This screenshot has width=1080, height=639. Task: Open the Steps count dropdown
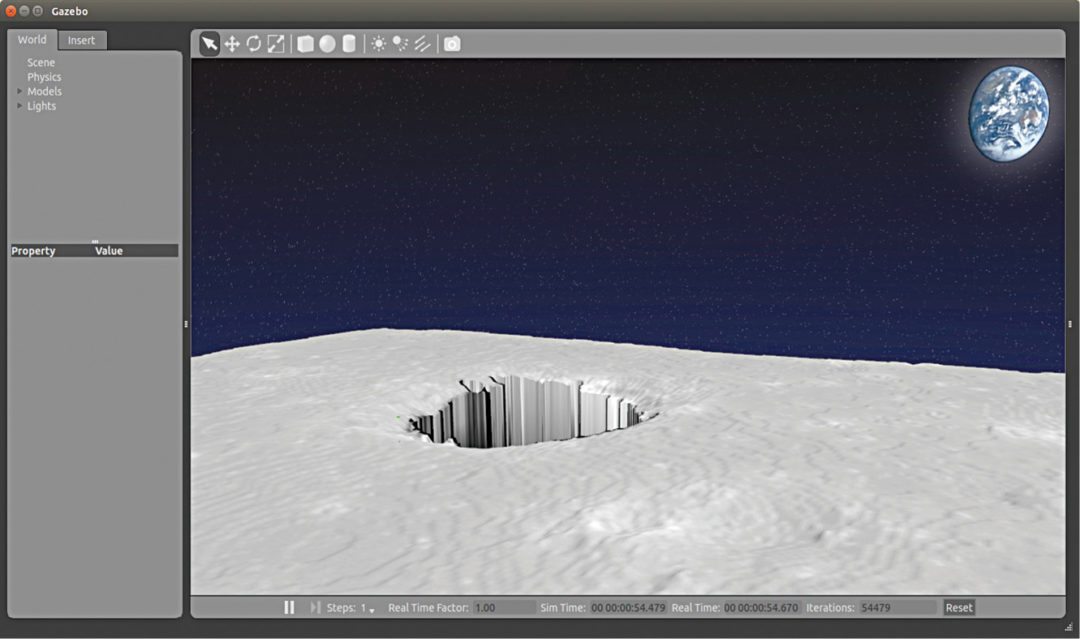371,609
